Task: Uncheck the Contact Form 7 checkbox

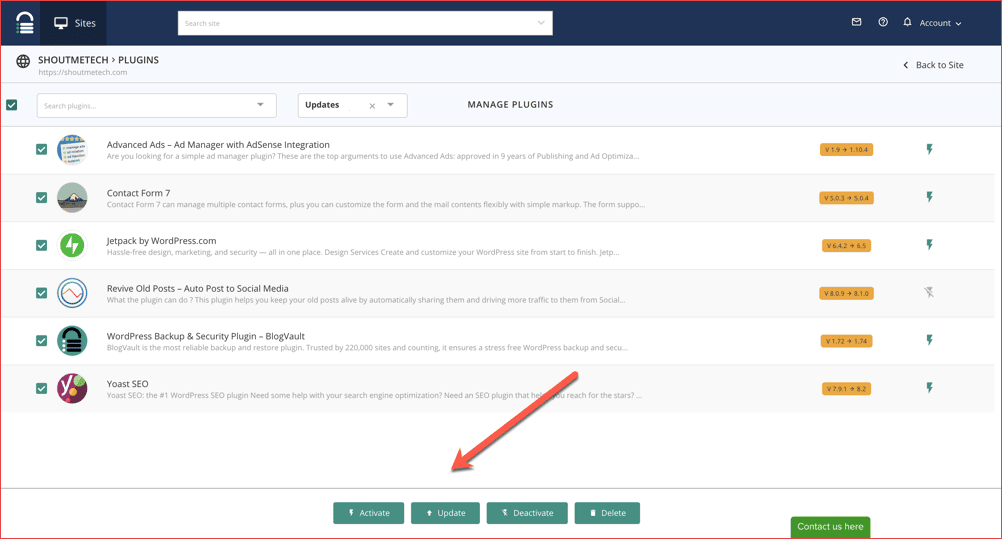Action: (x=42, y=198)
